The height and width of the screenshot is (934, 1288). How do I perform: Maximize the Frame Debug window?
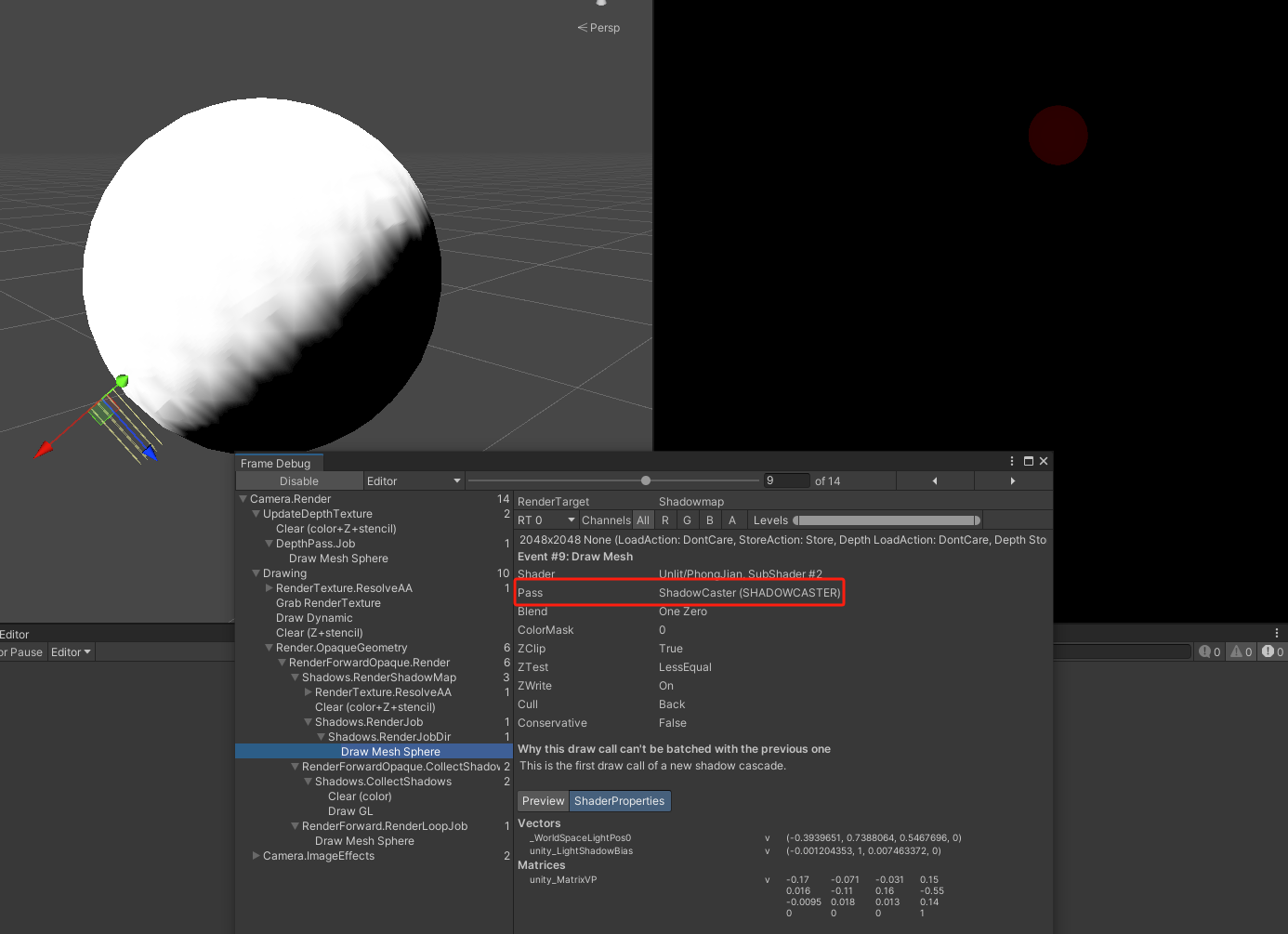(x=1029, y=461)
